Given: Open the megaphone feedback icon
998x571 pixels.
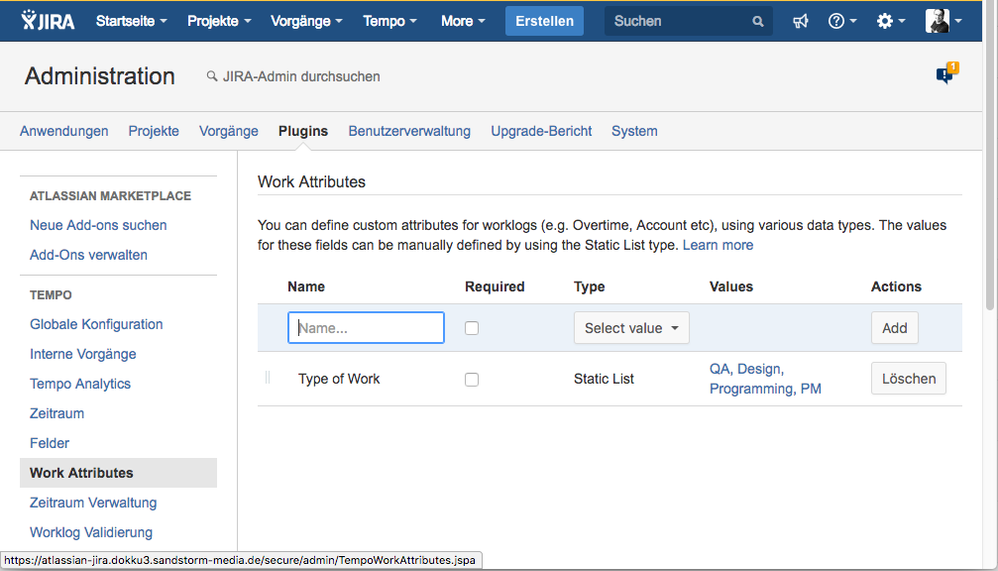Looking at the screenshot, I should pos(800,21).
